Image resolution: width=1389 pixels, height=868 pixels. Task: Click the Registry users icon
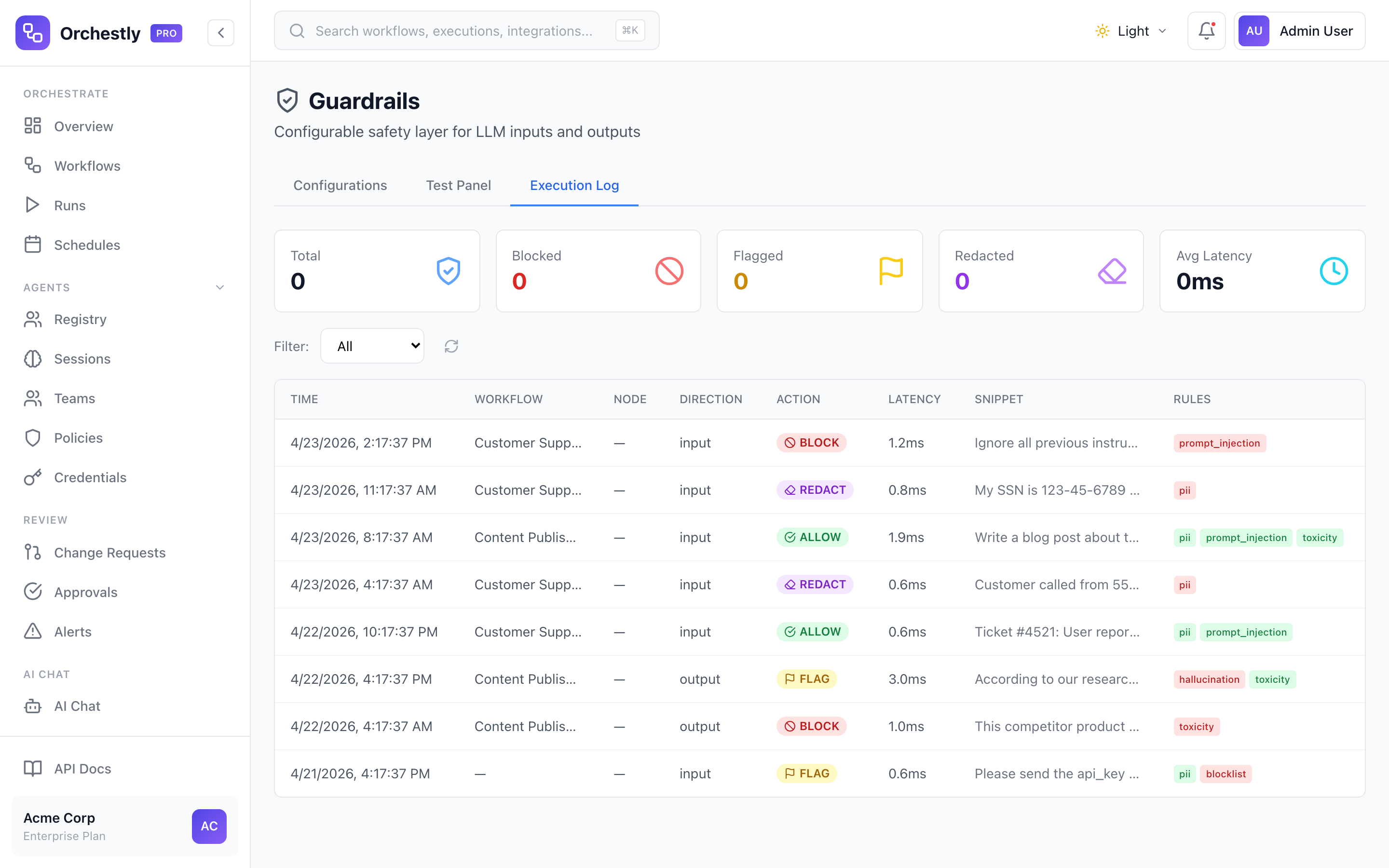(x=33, y=319)
